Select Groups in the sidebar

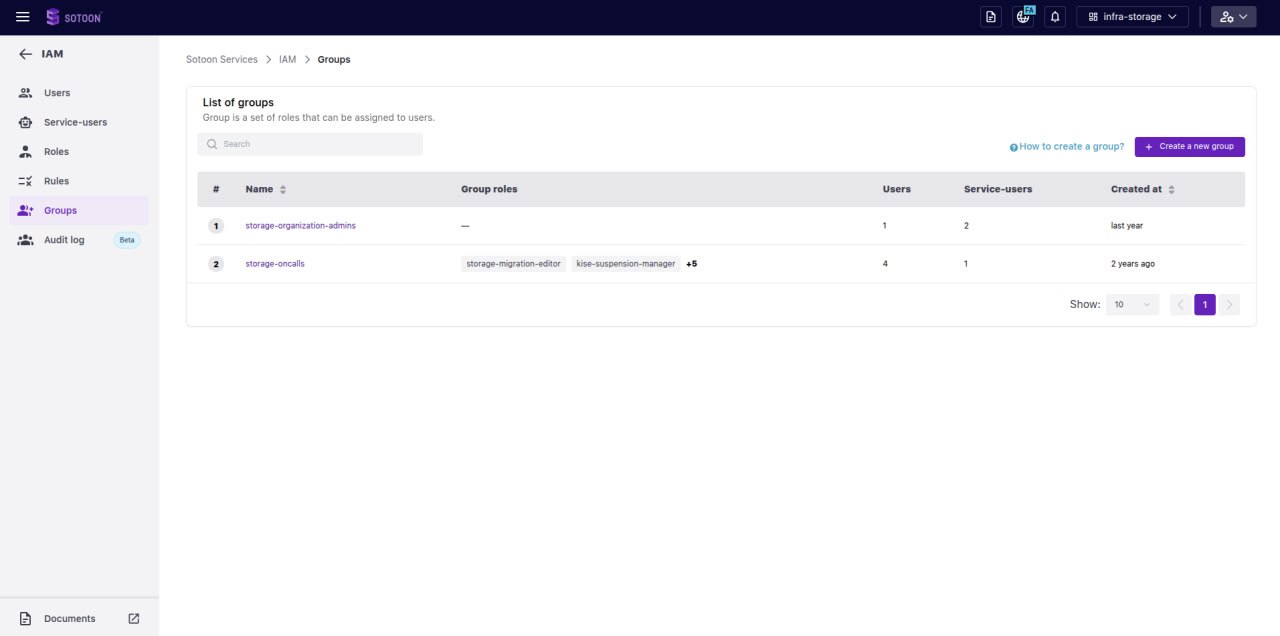click(79, 211)
